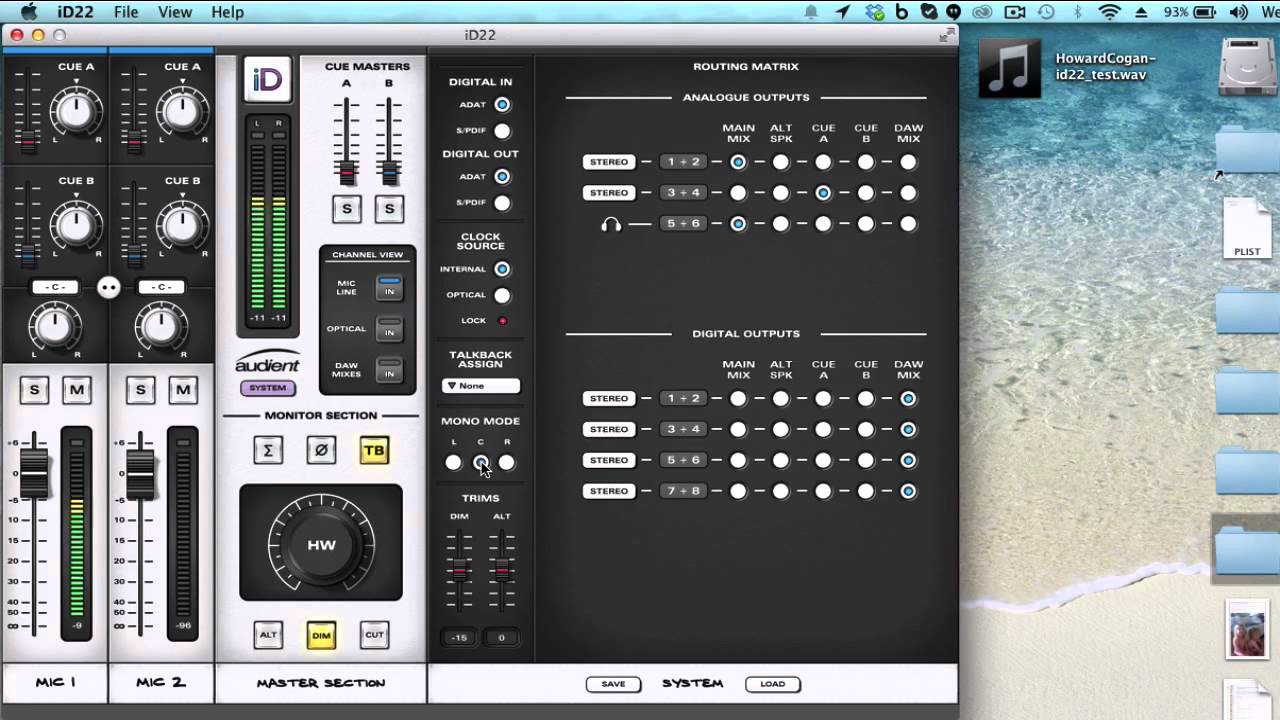Select Digital Out S/PDIF option
Viewport: 1280px width, 720px height.
[x=502, y=203]
